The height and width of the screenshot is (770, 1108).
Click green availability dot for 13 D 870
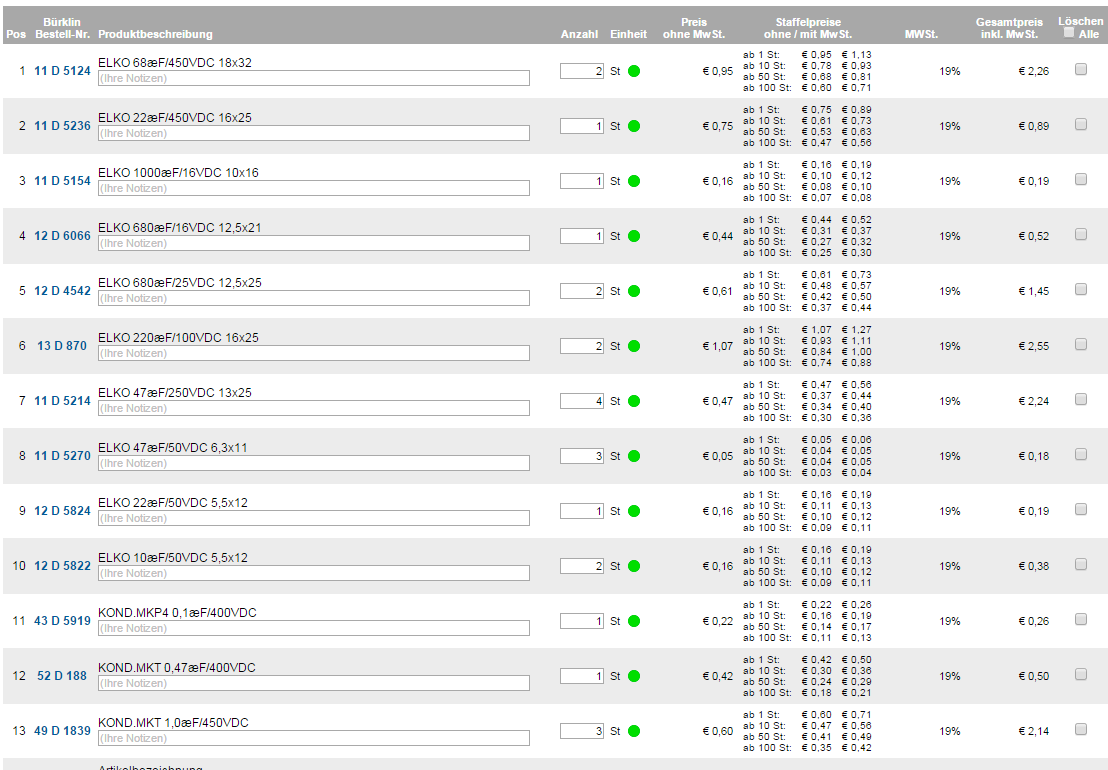(x=634, y=346)
